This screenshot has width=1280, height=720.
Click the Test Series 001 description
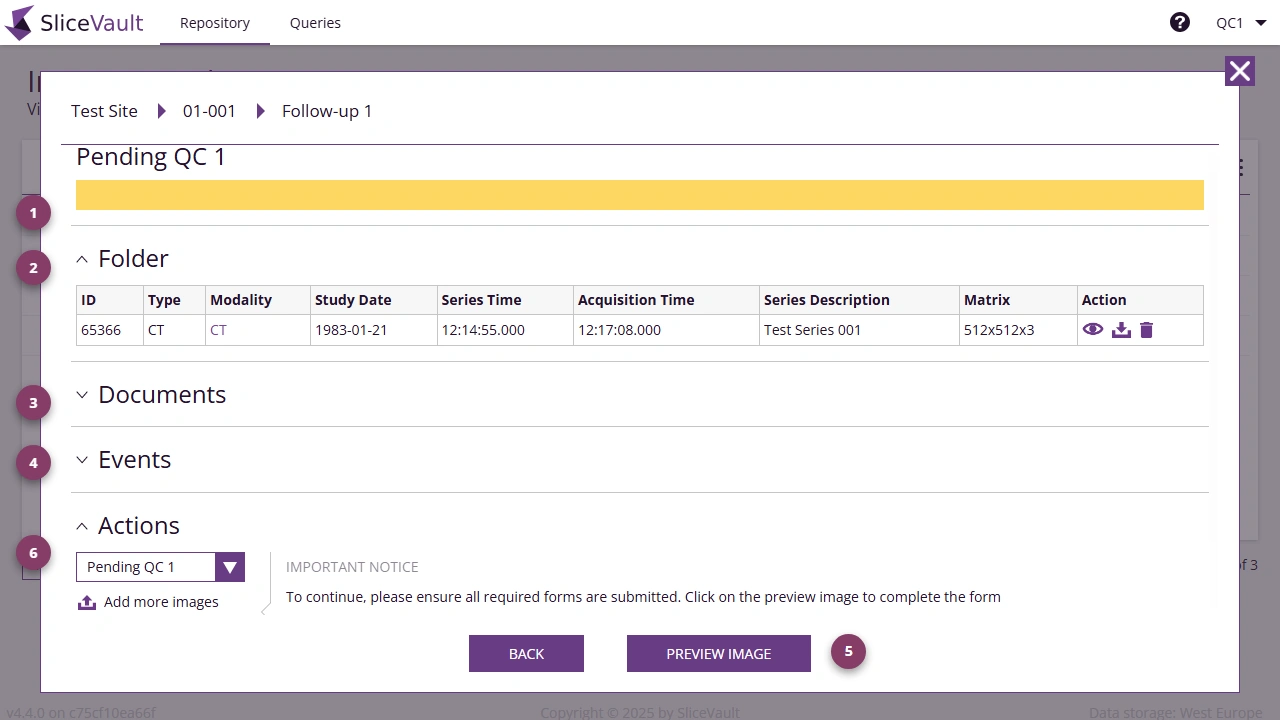(812, 330)
